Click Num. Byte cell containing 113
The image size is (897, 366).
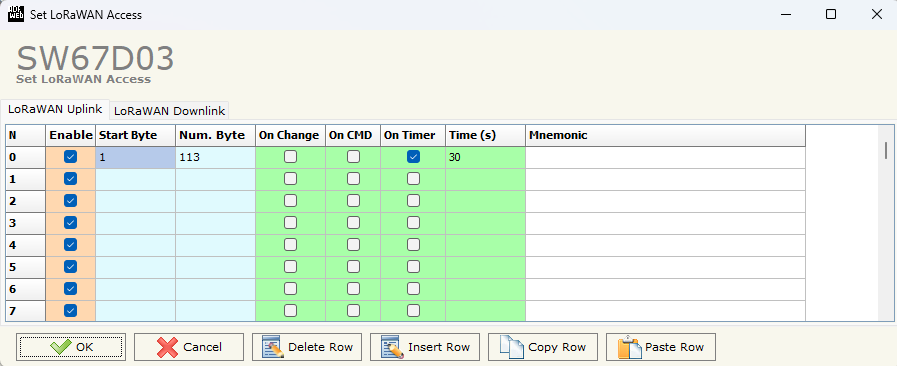(x=216, y=157)
